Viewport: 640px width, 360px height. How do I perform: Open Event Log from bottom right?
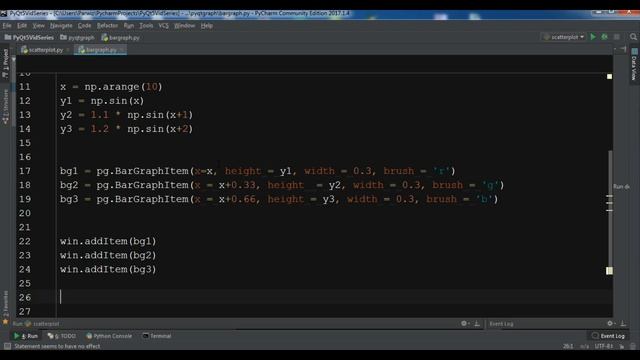click(x=608, y=336)
